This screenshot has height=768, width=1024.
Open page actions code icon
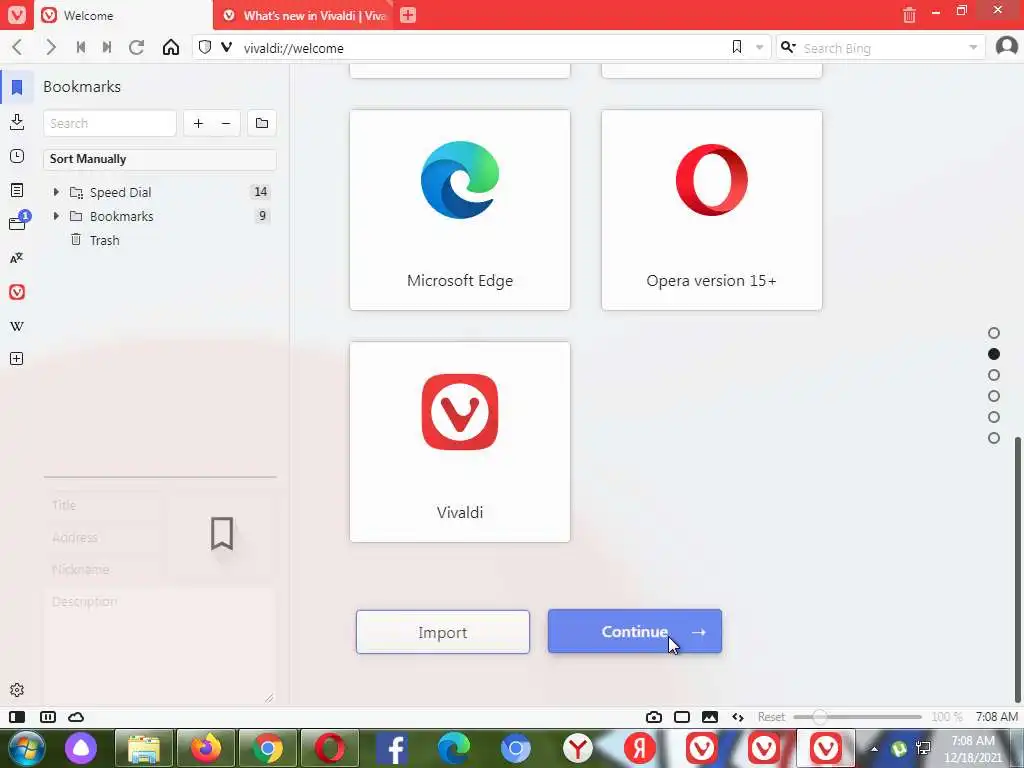click(738, 717)
